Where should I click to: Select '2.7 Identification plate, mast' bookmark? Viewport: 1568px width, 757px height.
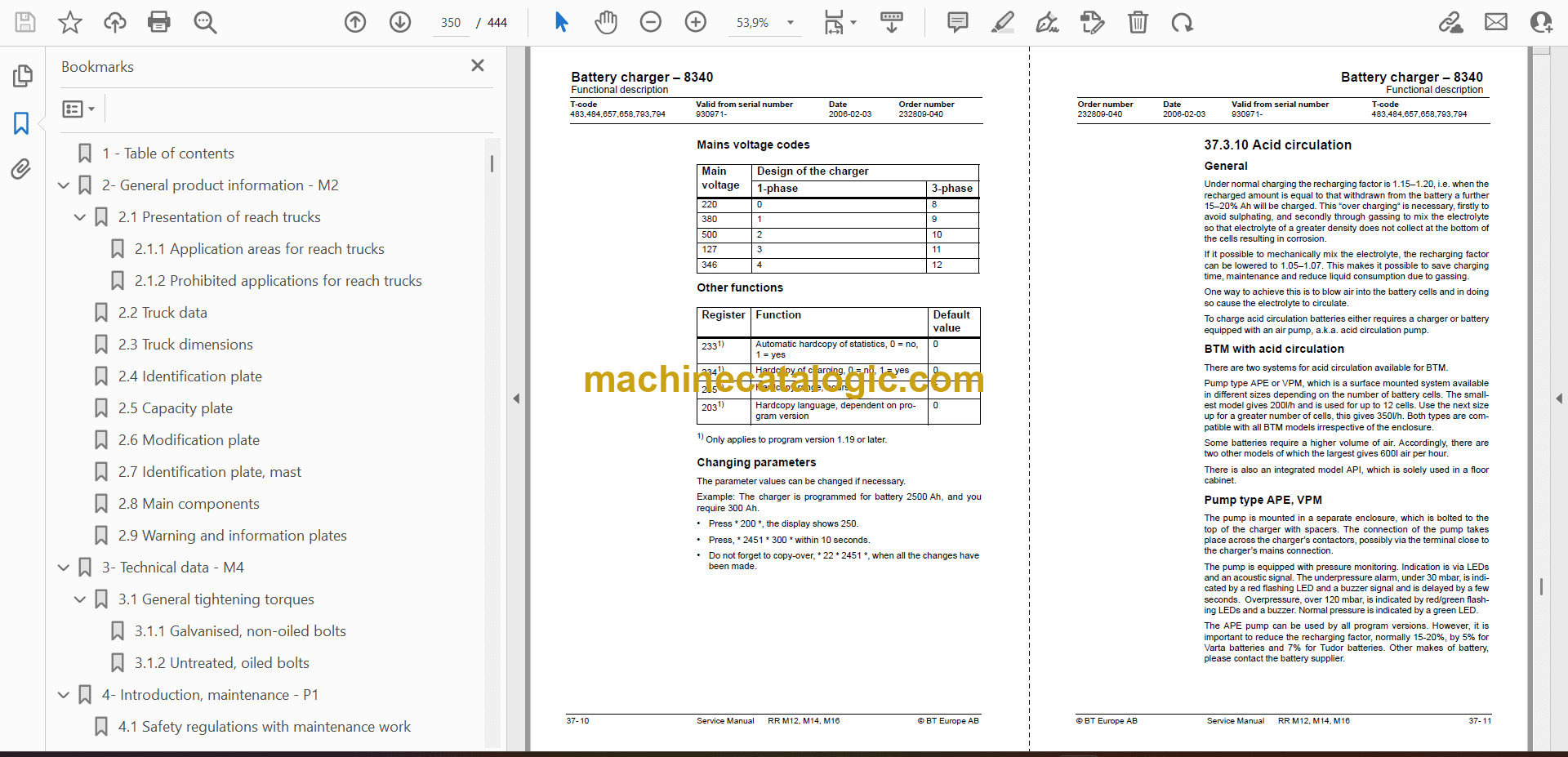[x=209, y=472]
